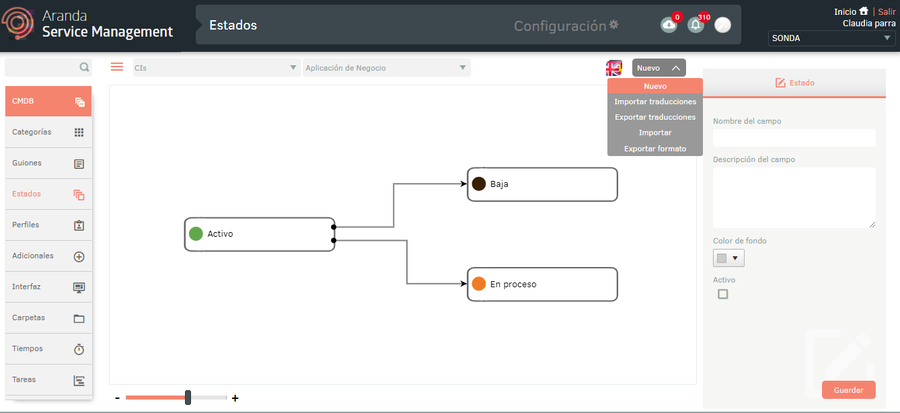Click the language flag icon

coord(614,68)
